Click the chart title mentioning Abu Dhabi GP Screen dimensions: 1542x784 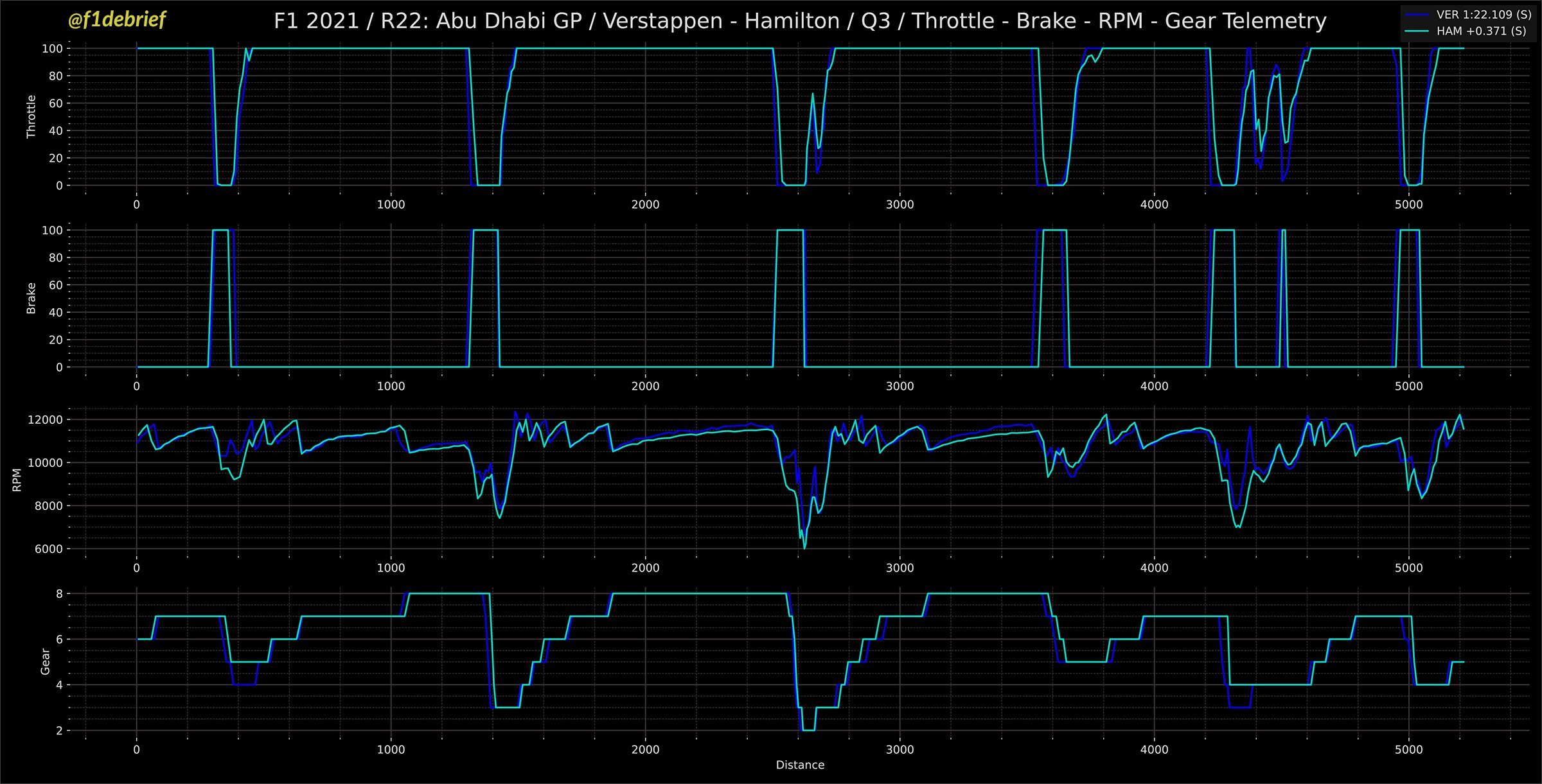click(x=800, y=21)
